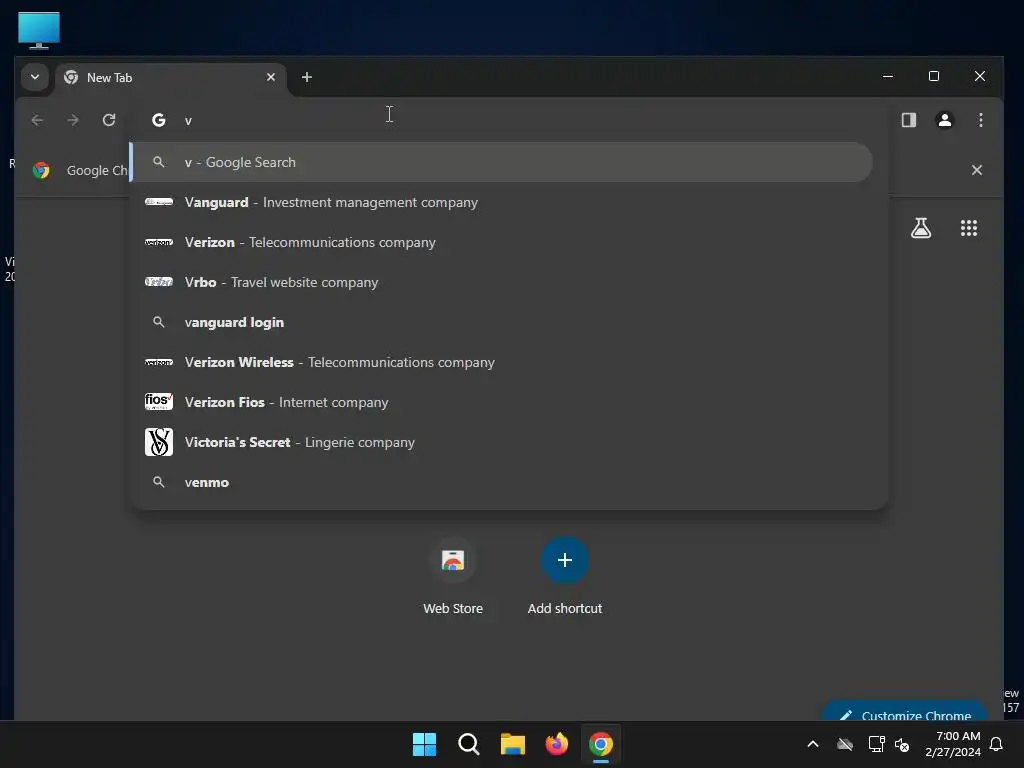Screen dimensions: 1024x768
Task: Select 'vanguard login' search suggestion
Action: click(502, 322)
